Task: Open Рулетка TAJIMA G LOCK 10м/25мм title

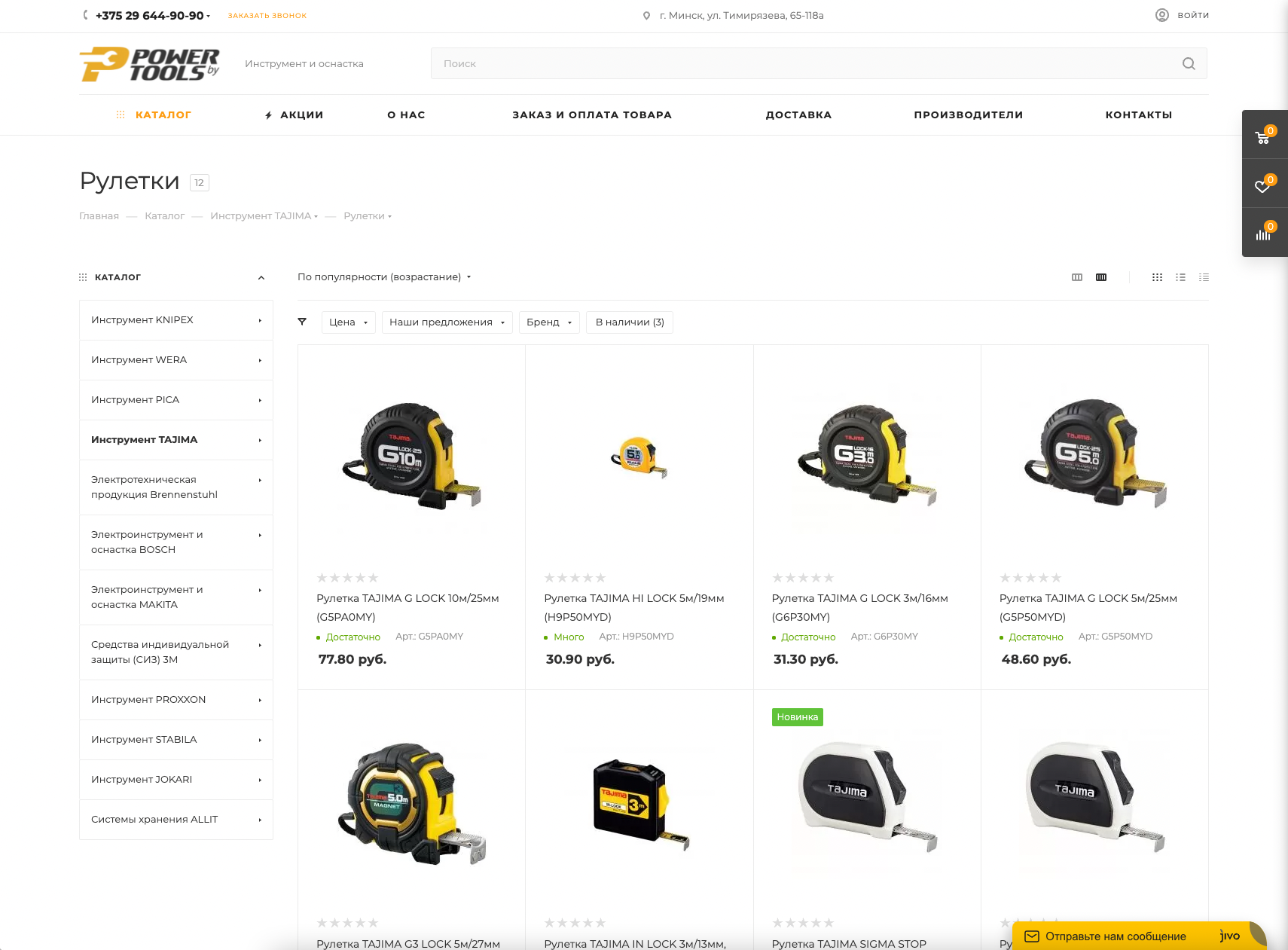Action: [x=407, y=607]
